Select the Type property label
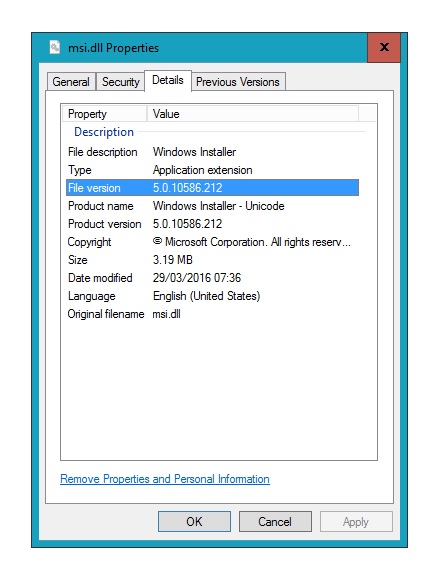This screenshot has height=573, width=445. tap(80, 170)
